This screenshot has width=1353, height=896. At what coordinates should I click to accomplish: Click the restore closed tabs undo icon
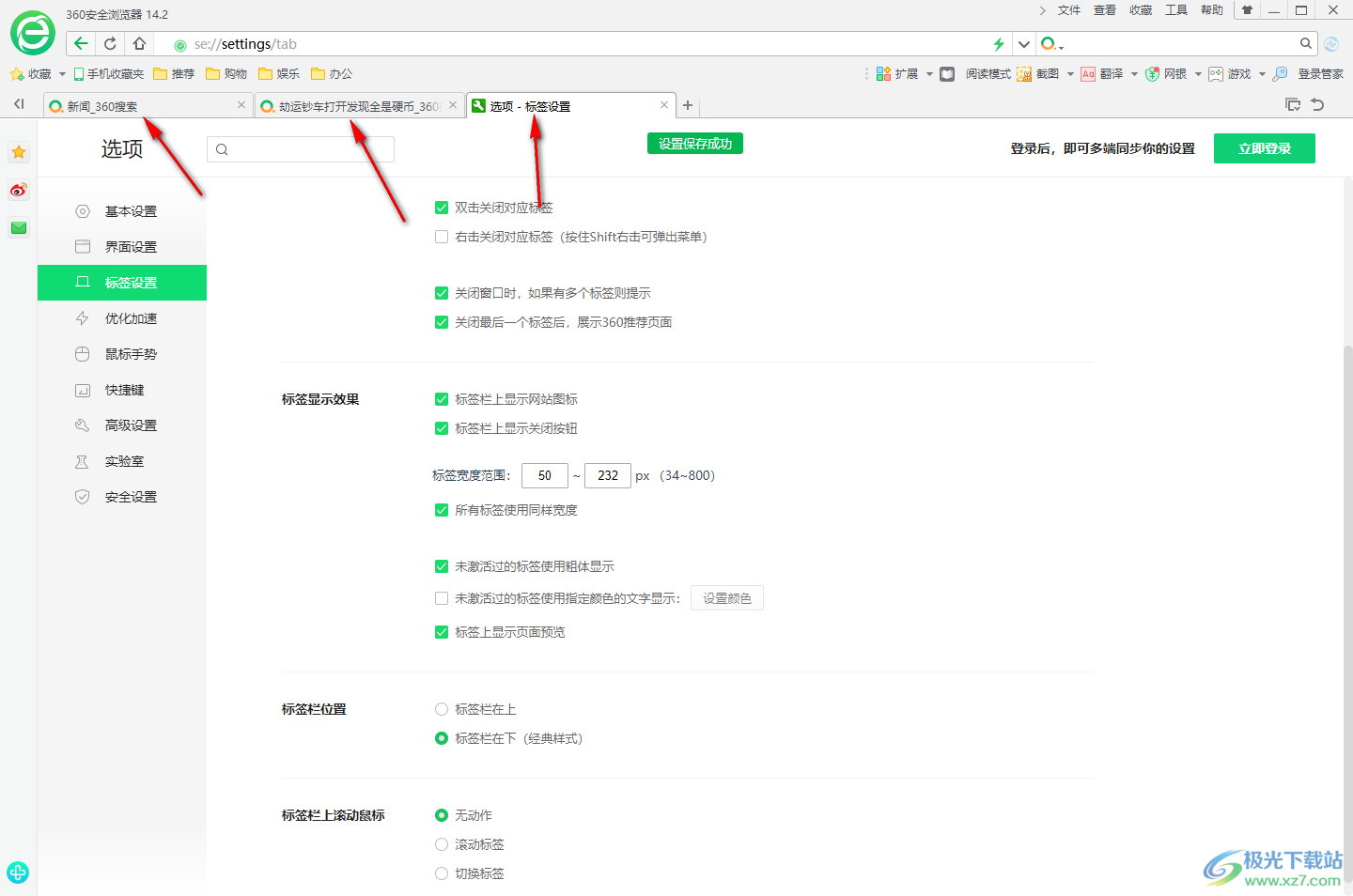[1317, 104]
